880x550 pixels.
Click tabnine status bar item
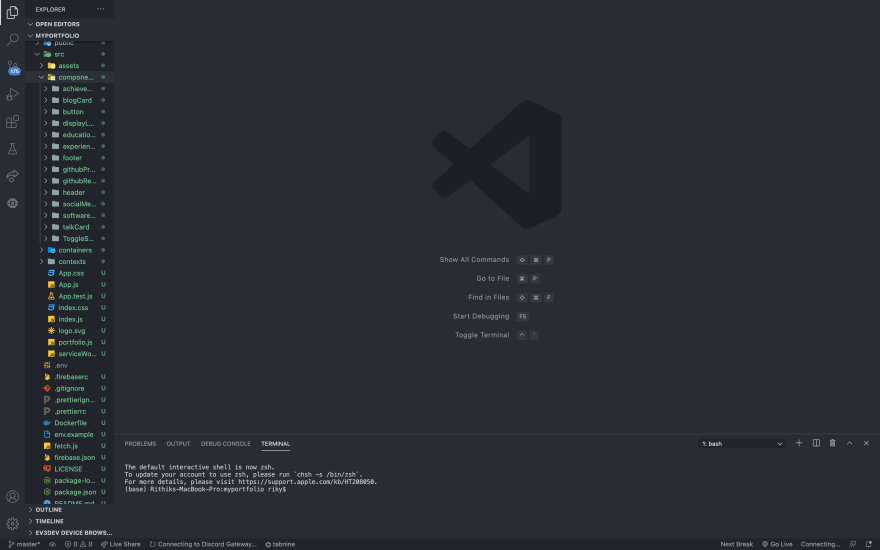coord(280,544)
